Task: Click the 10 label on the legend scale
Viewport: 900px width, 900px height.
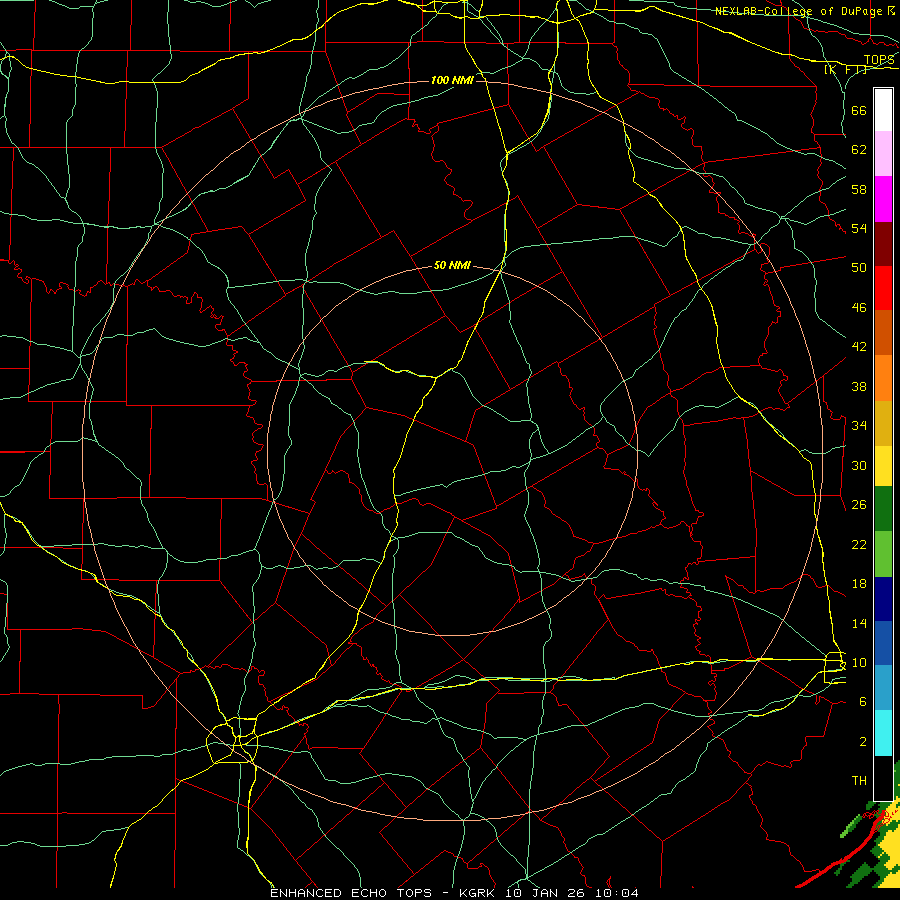Action: pos(859,662)
